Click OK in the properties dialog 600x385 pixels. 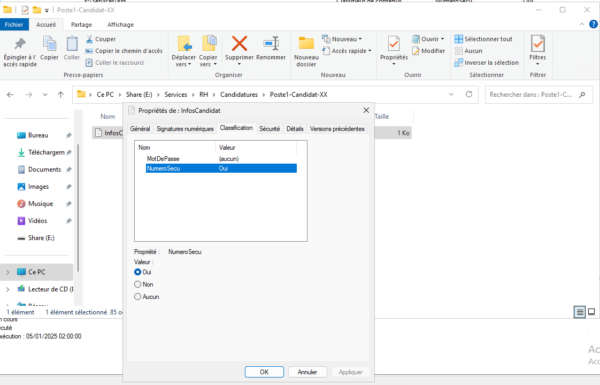264,372
